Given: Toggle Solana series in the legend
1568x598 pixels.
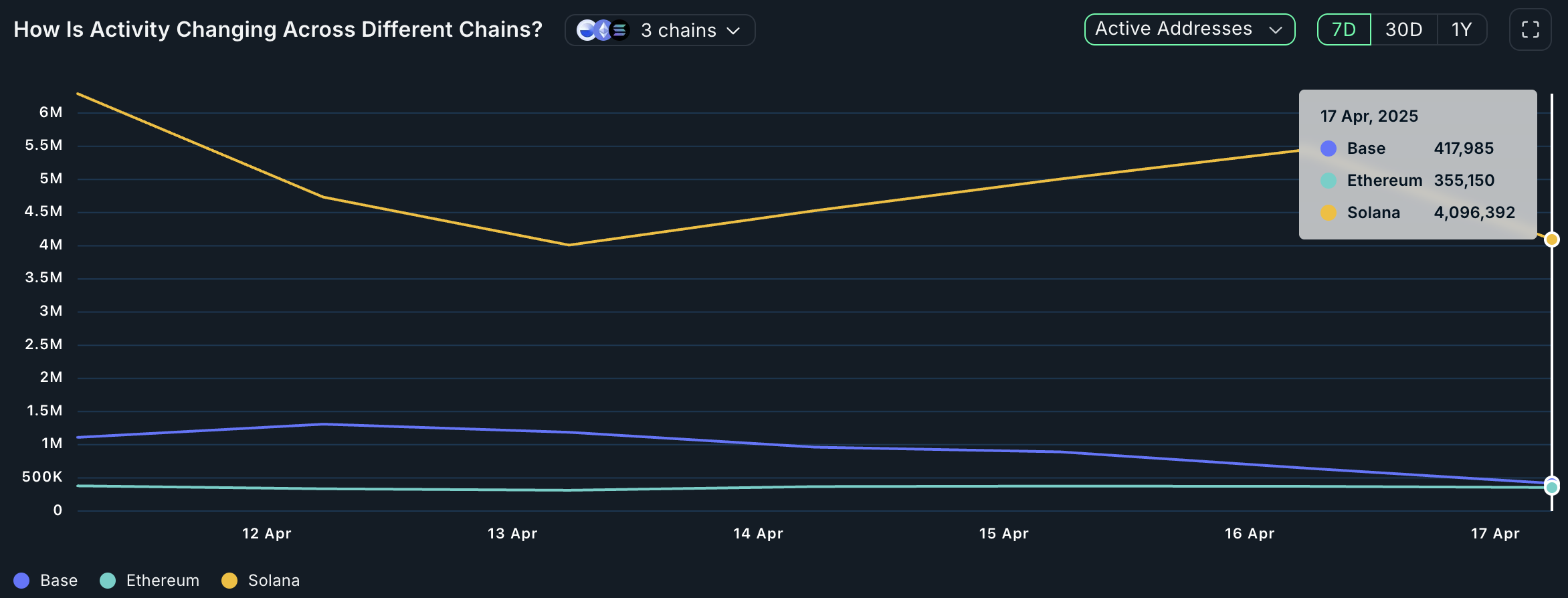Looking at the screenshot, I should [x=261, y=581].
